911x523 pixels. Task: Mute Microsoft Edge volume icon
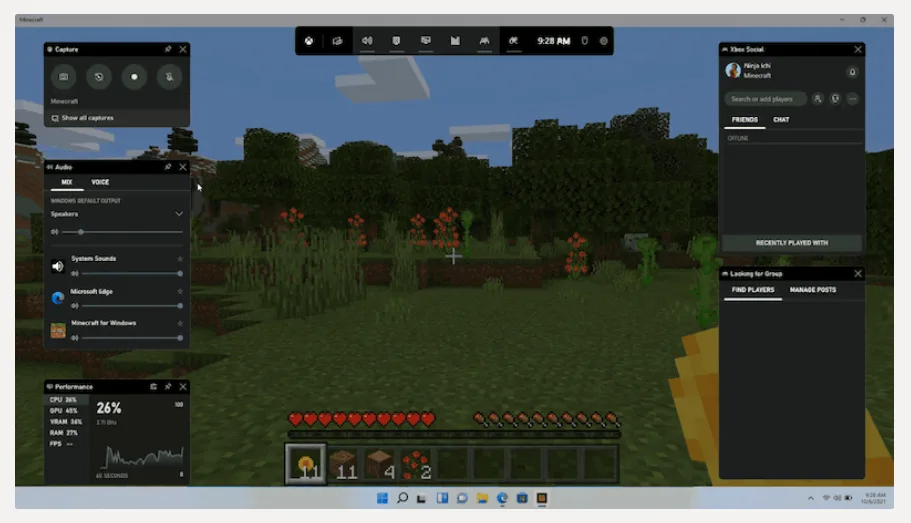(74, 306)
